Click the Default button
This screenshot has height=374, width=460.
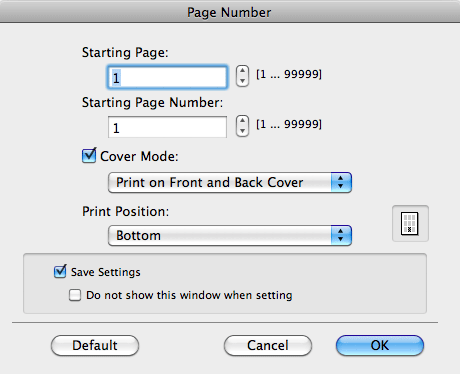point(95,345)
